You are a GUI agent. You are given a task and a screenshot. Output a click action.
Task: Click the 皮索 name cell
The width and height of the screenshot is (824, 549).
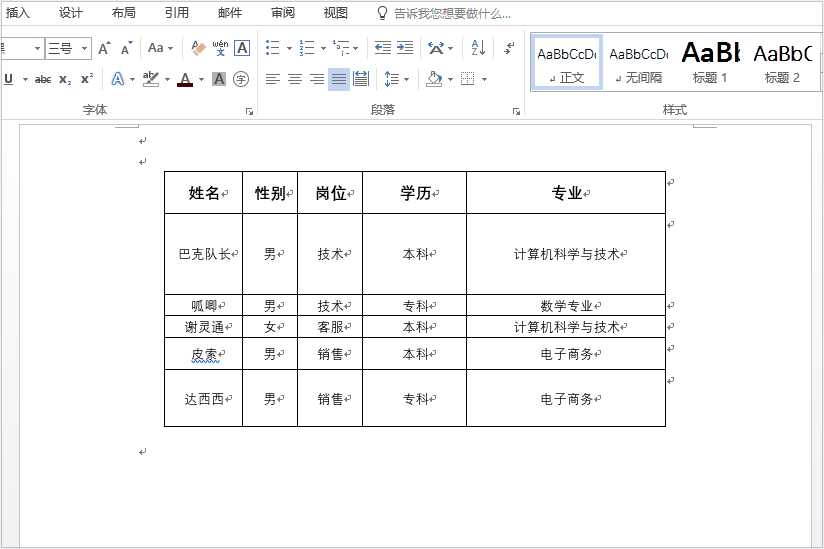203,355
